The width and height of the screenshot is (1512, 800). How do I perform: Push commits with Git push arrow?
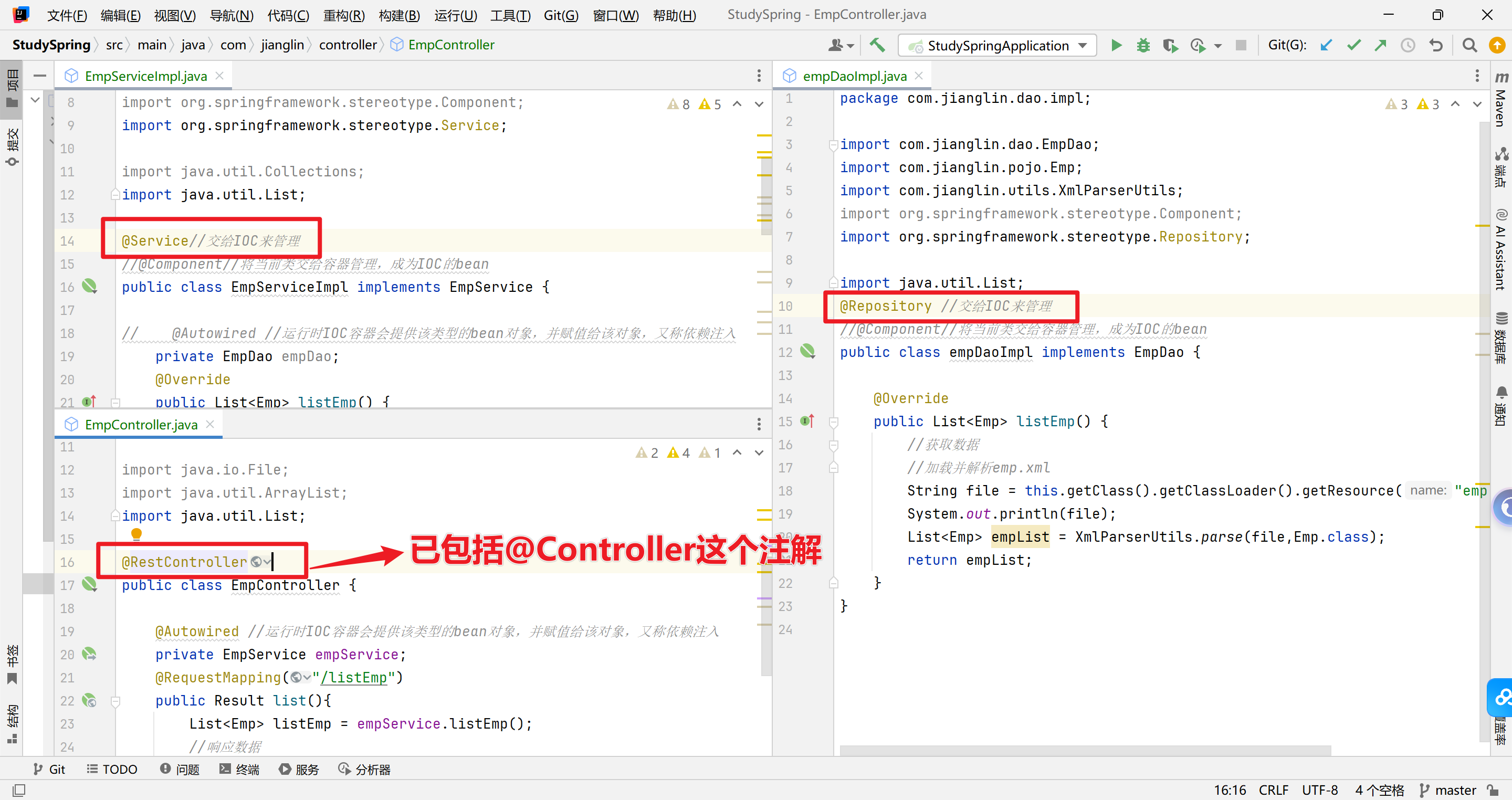[x=1381, y=45]
